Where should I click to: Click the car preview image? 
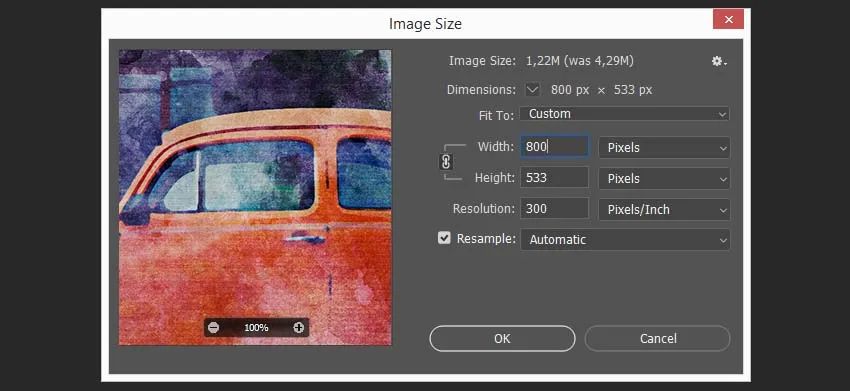[x=255, y=197]
